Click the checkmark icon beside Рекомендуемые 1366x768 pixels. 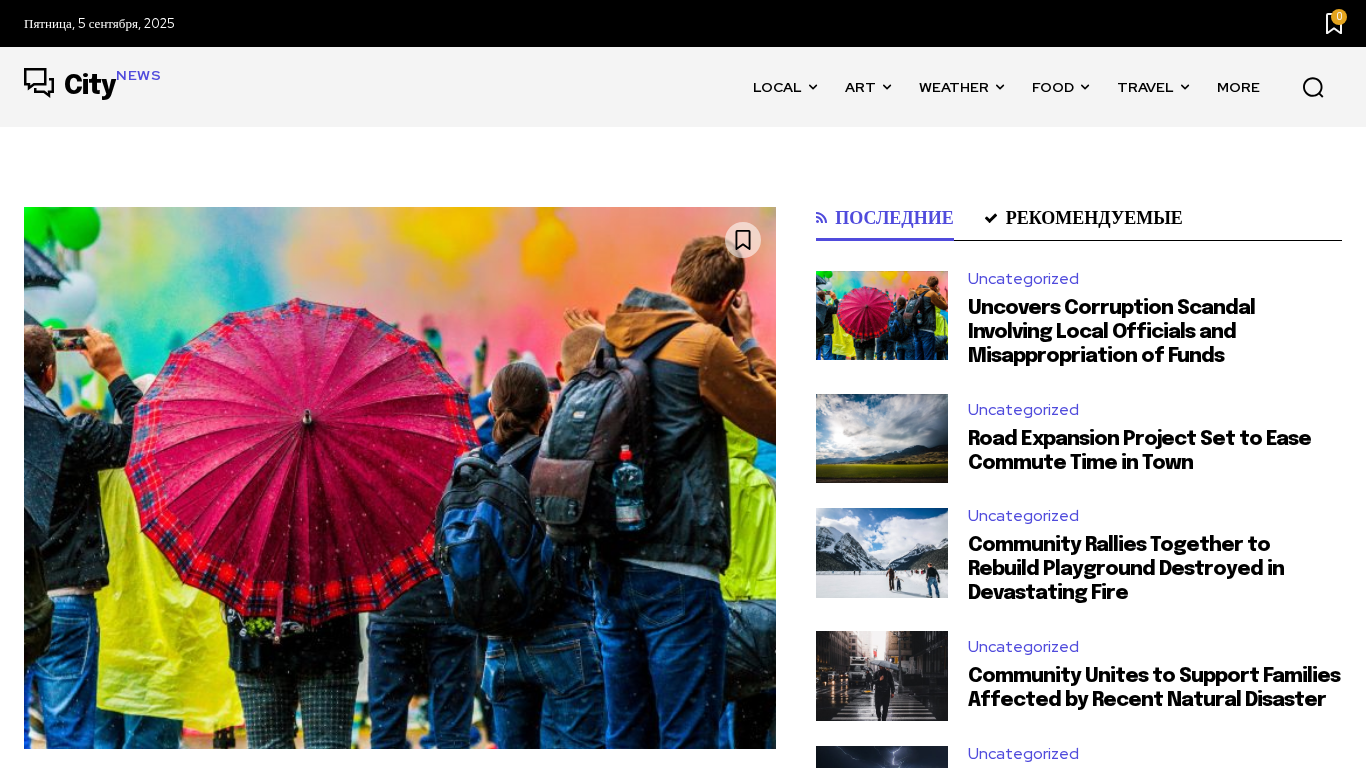pos(991,218)
